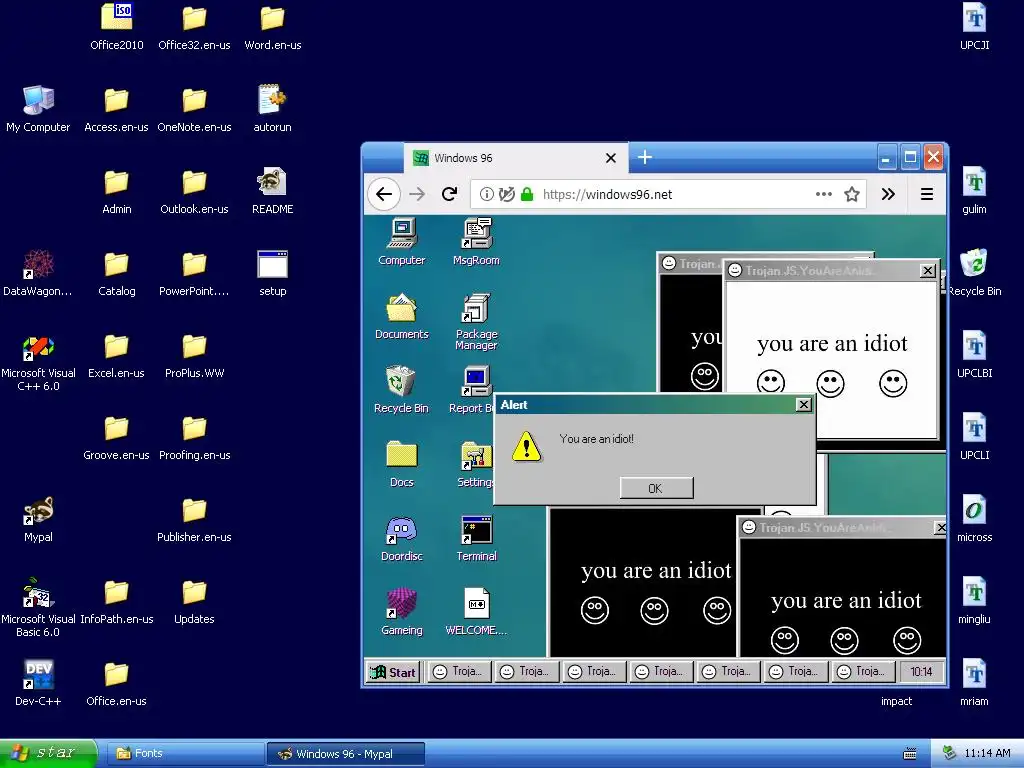Open the micross font icon
This screenshot has height=768, width=1024.
(x=974, y=511)
